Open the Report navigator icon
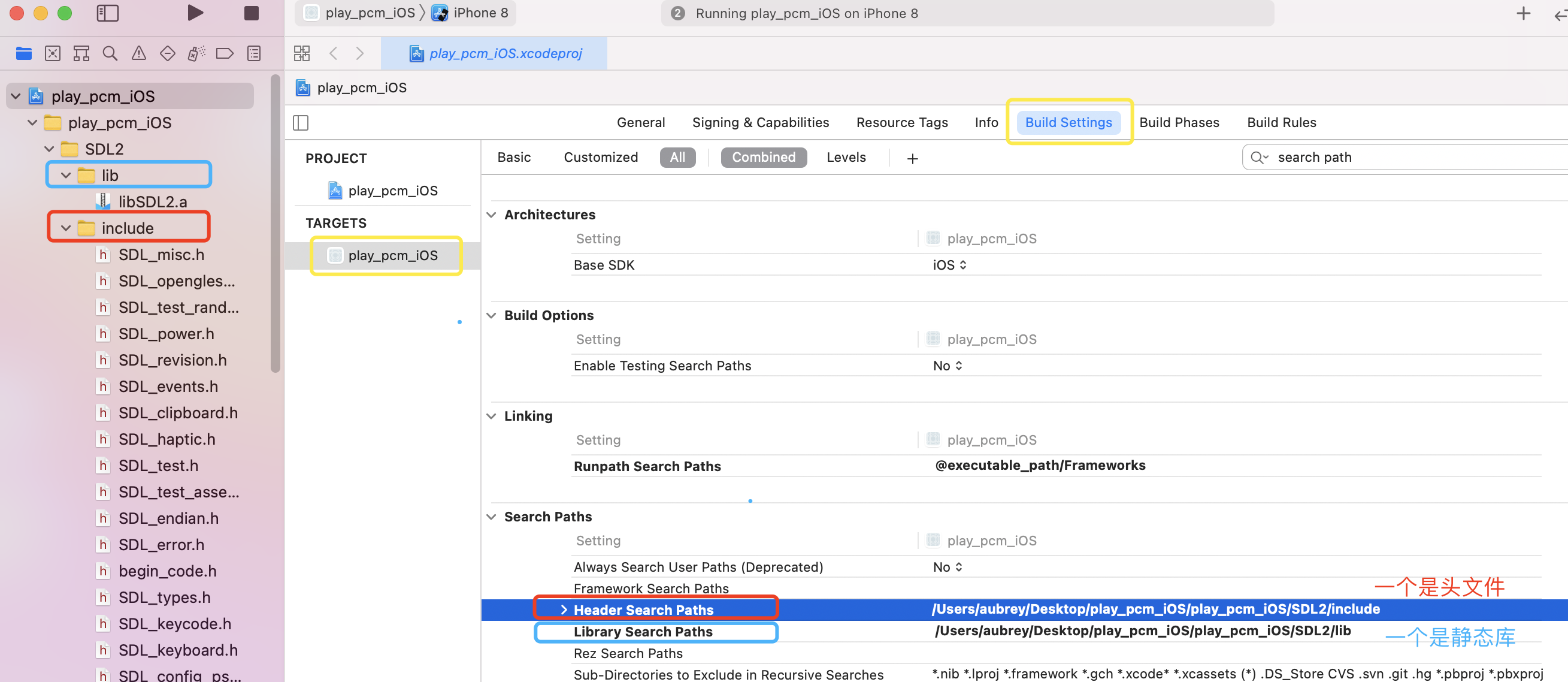 (x=254, y=53)
